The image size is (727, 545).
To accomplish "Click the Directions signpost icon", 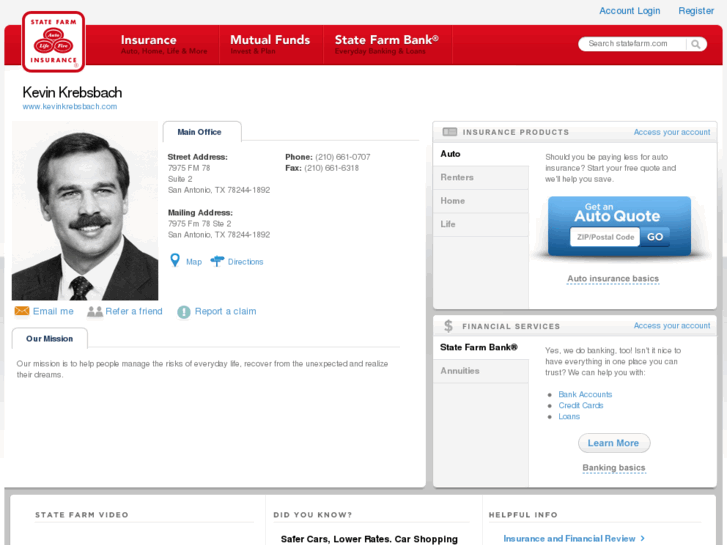I will [x=217, y=261].
